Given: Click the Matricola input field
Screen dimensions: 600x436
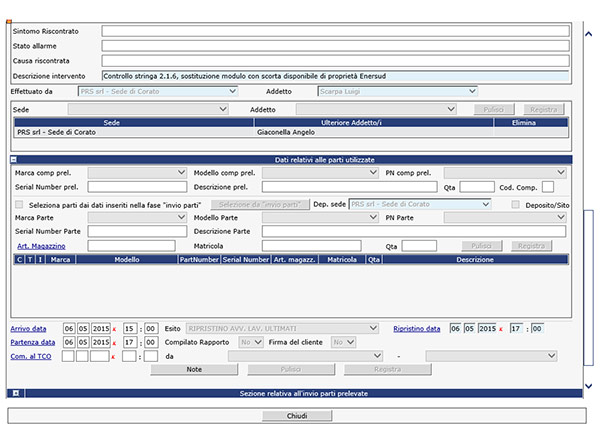Looking at the screenshot, I should coord(311,246).
